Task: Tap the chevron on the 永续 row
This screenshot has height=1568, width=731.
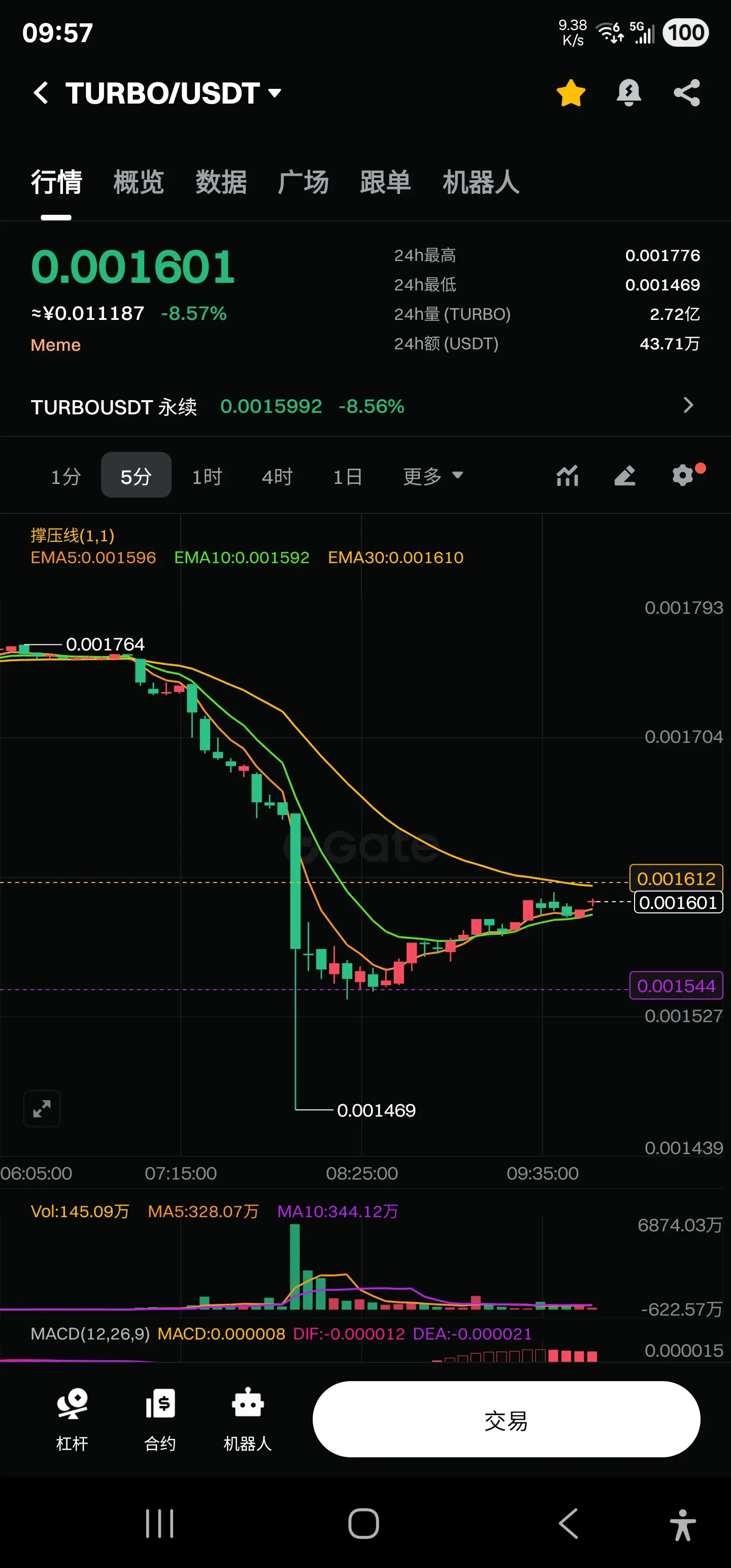Action: tap(688, 405)
